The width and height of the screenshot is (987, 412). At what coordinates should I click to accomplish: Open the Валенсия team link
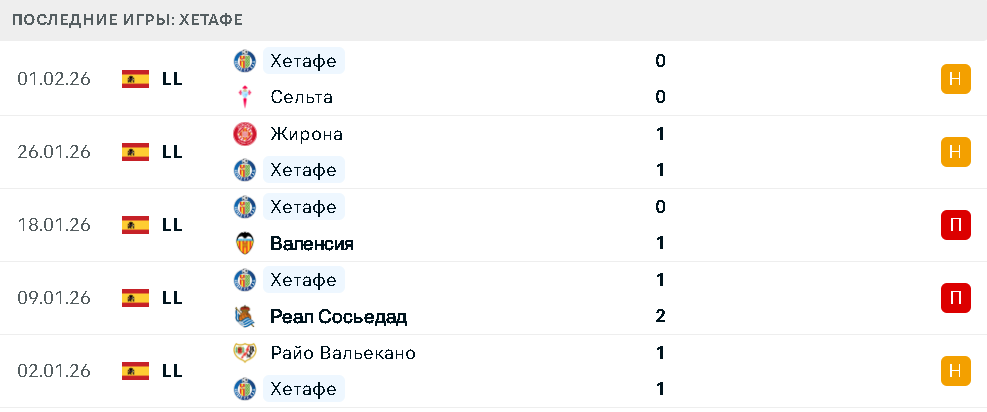(x=311, y=243)
